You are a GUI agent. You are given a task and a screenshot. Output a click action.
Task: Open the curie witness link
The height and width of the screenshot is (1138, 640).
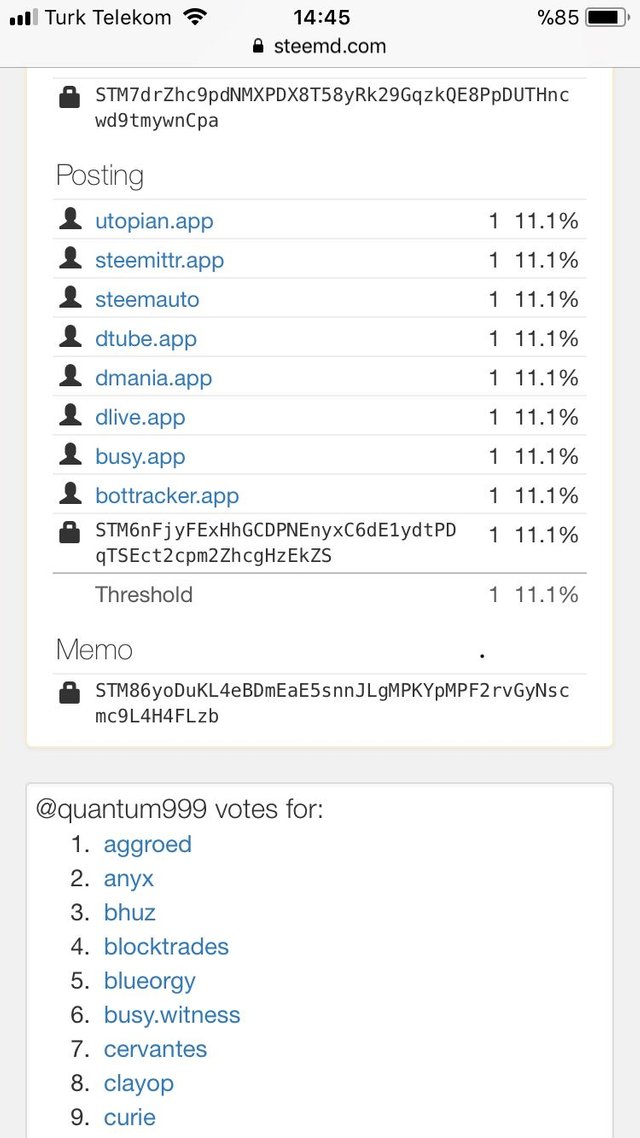[130, 1117]
